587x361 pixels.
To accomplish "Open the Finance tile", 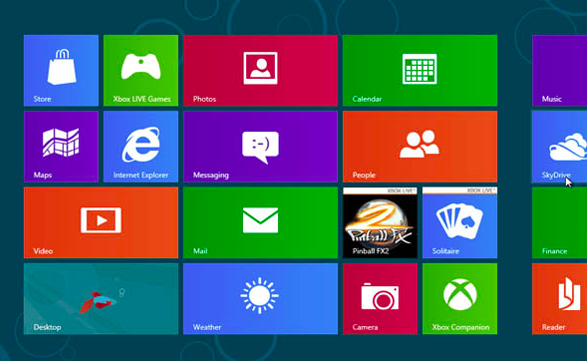I will click(x=560, y=222).
